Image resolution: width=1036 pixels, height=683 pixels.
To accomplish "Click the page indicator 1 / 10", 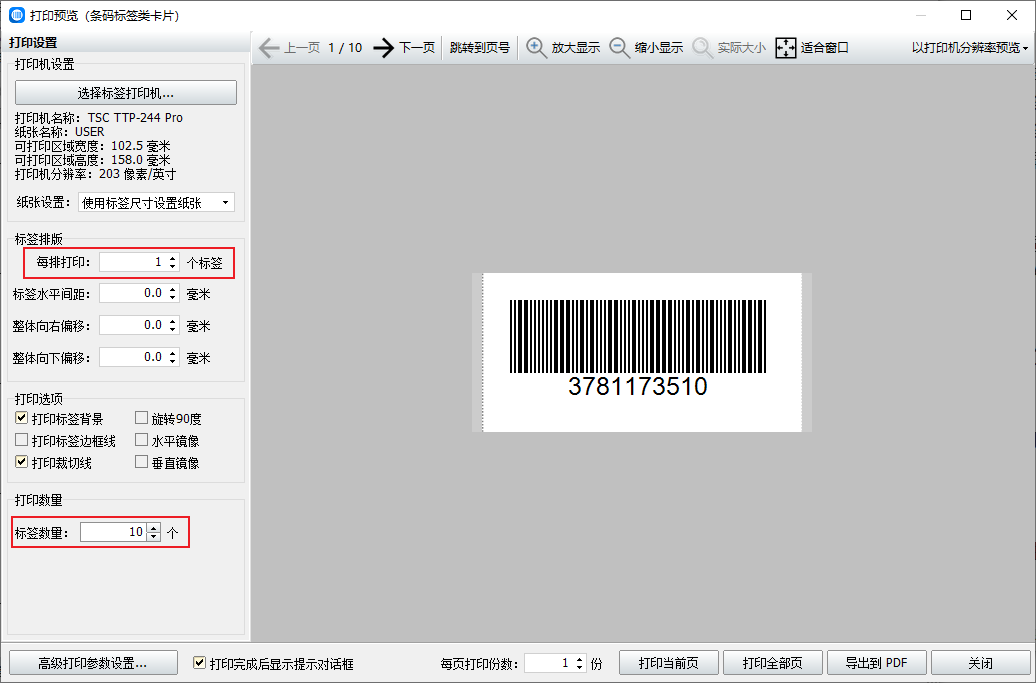I will [x=346, y=48].
